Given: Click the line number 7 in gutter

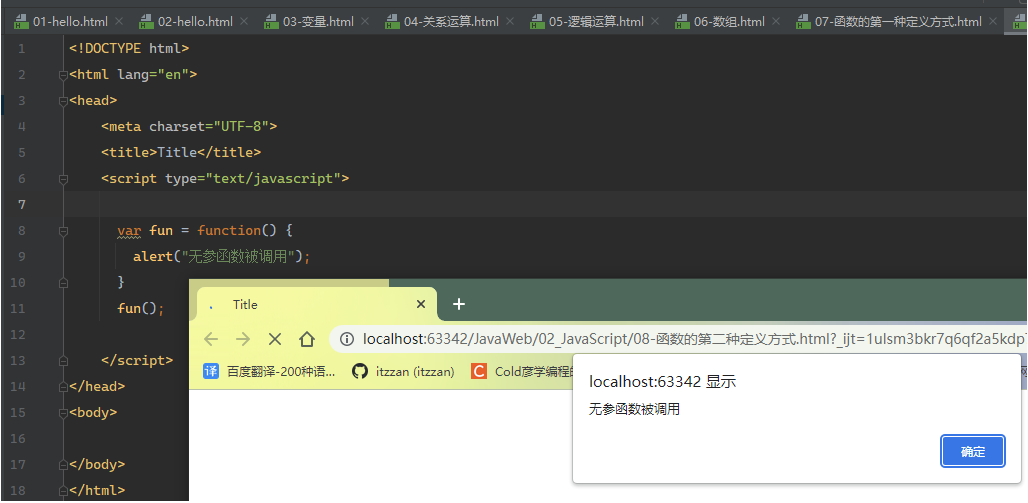Looking at the screenshot, I should click(x=22, y=205).
